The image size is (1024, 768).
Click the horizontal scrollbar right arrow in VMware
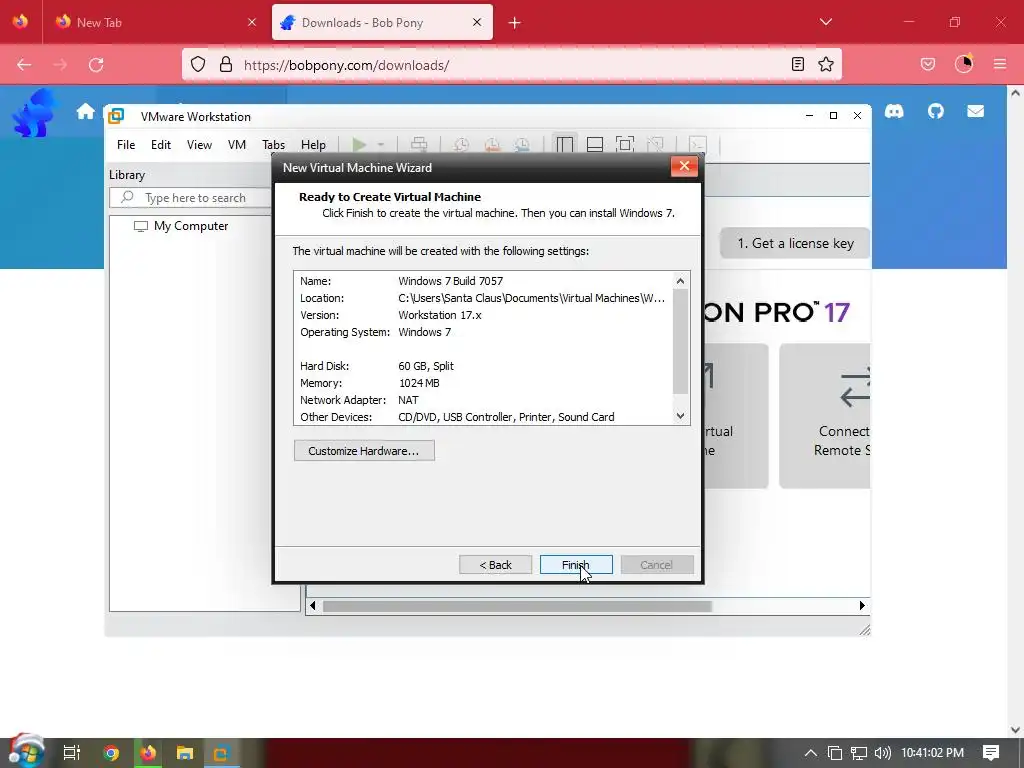click(x=862, y=606)
